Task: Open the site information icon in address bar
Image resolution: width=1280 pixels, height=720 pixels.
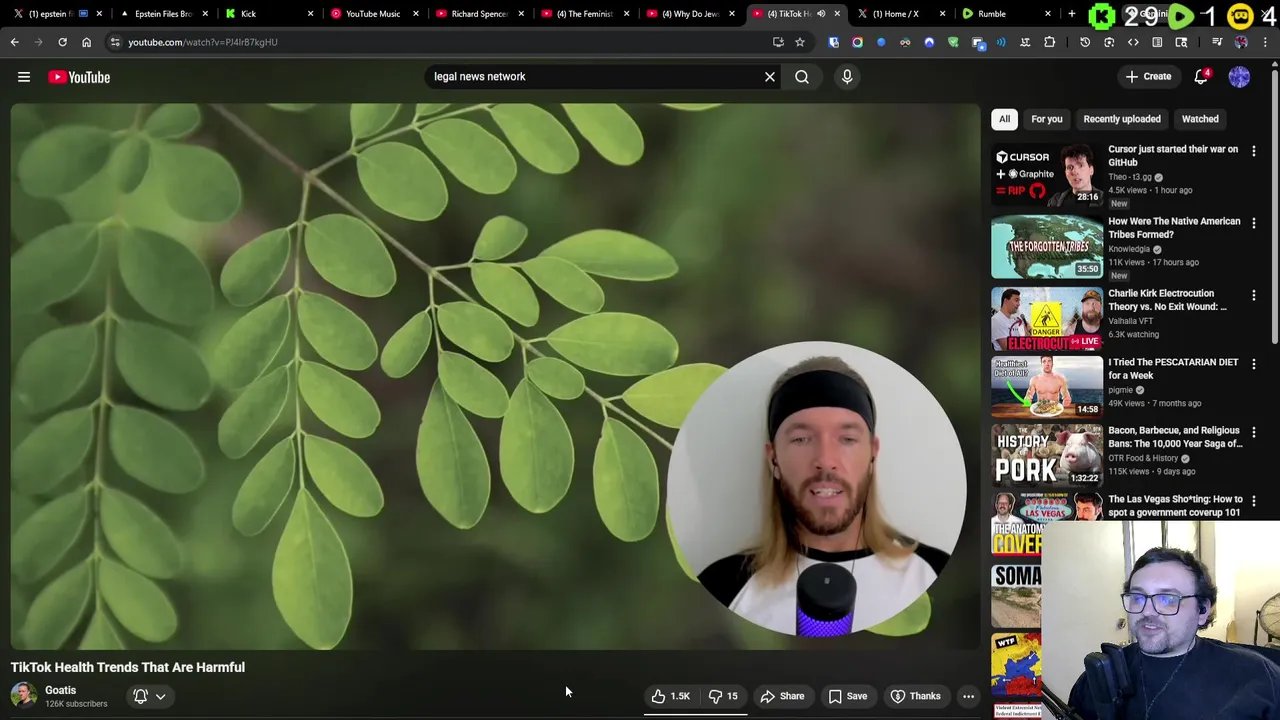Action: click(115, 42)
